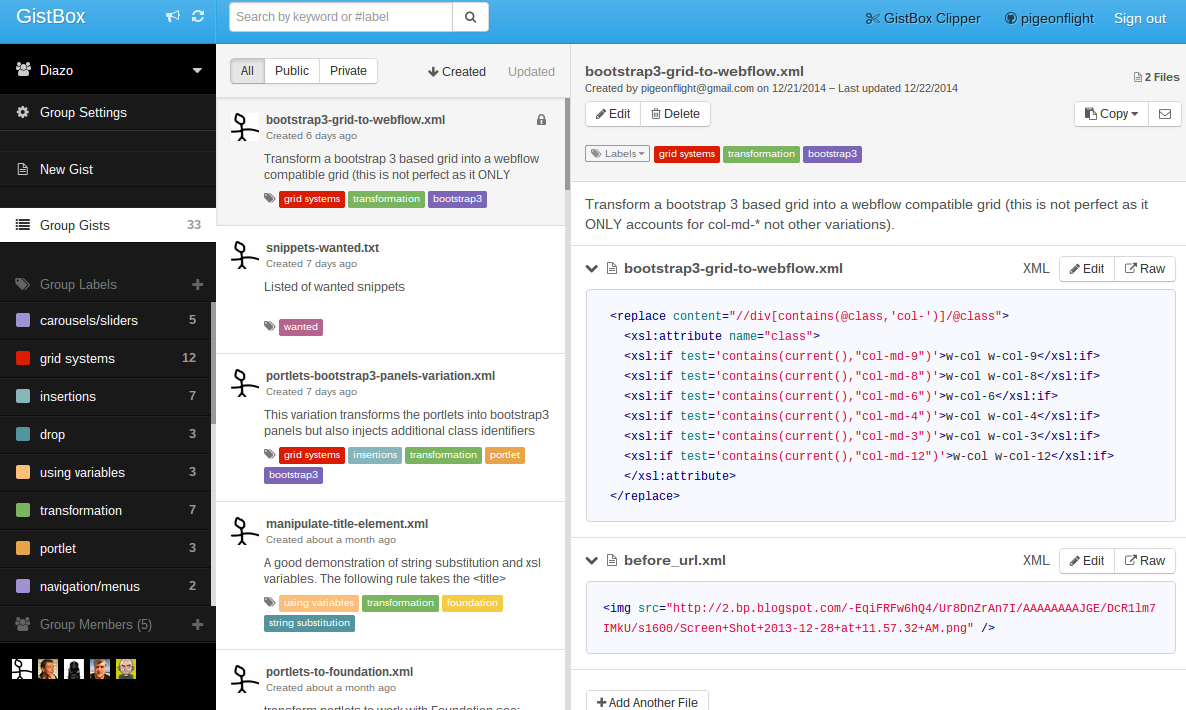Click the red grid systems color swatch
Image resolution: width=1186 pixels, height=710 pixels.
click(x=23, y=358)
